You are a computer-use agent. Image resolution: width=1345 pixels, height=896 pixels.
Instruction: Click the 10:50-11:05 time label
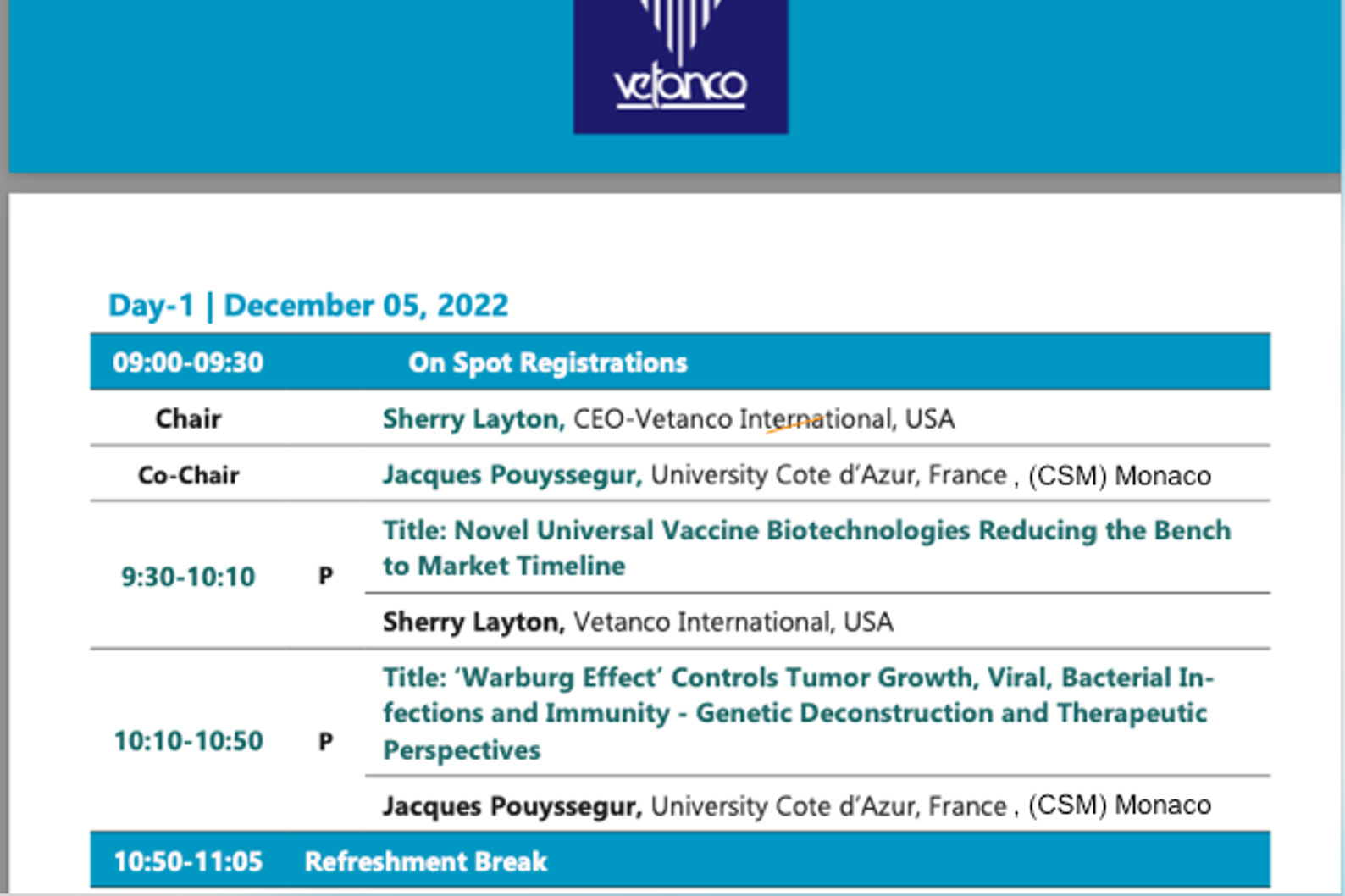tap(188, 861)
